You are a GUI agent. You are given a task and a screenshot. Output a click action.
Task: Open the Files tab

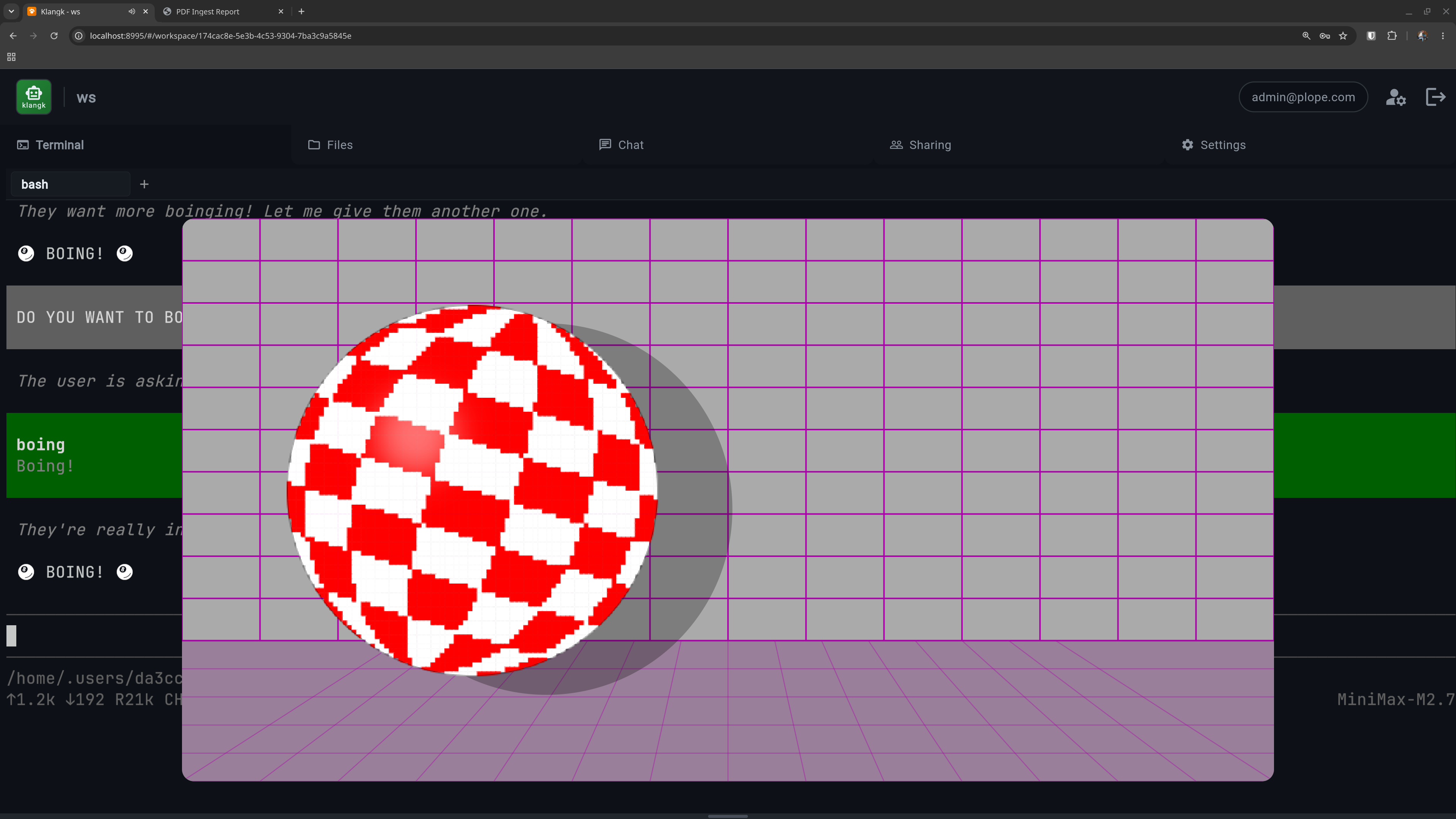pyautogui.click(x=437, y=145)
